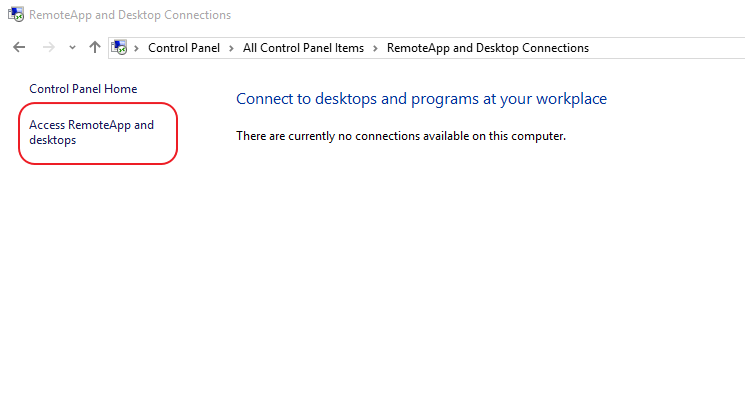
Task: Expand the chevron after All Control Panel Items
Action: 375,48
